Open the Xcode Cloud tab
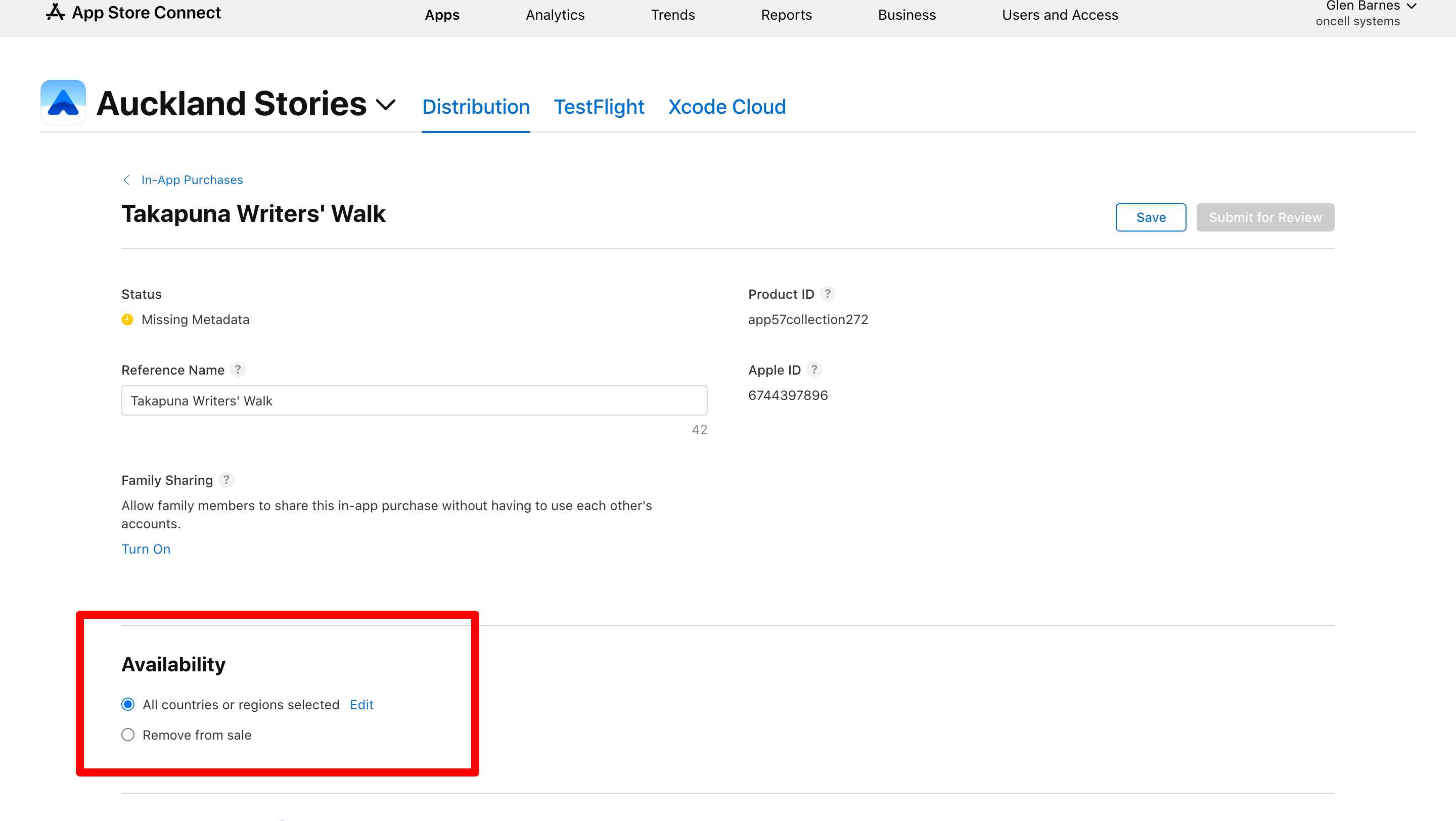1456x821 pixels. 727,107
